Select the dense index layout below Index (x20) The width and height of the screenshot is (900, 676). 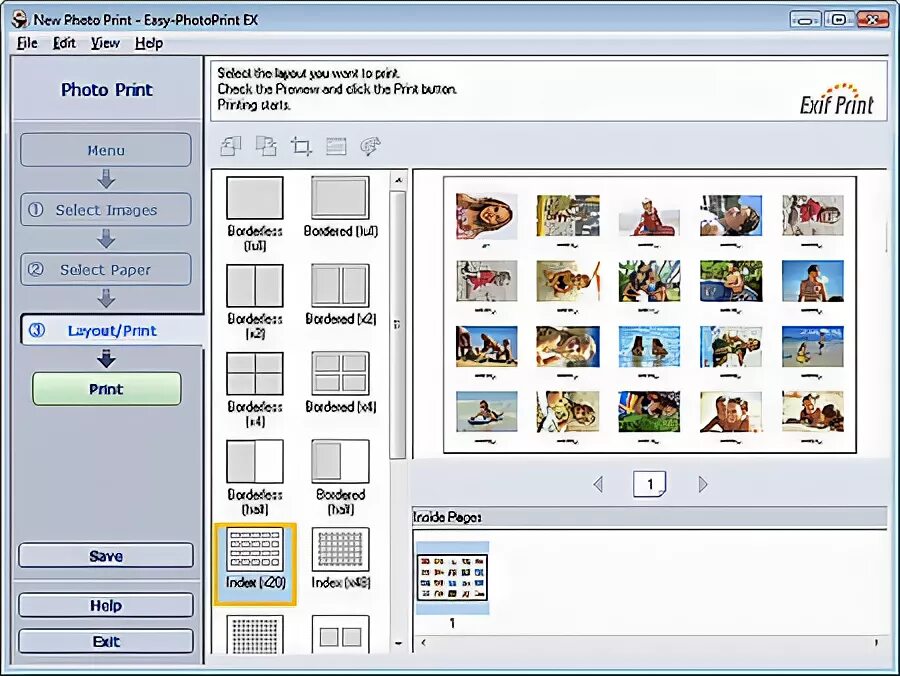[255, 634]
